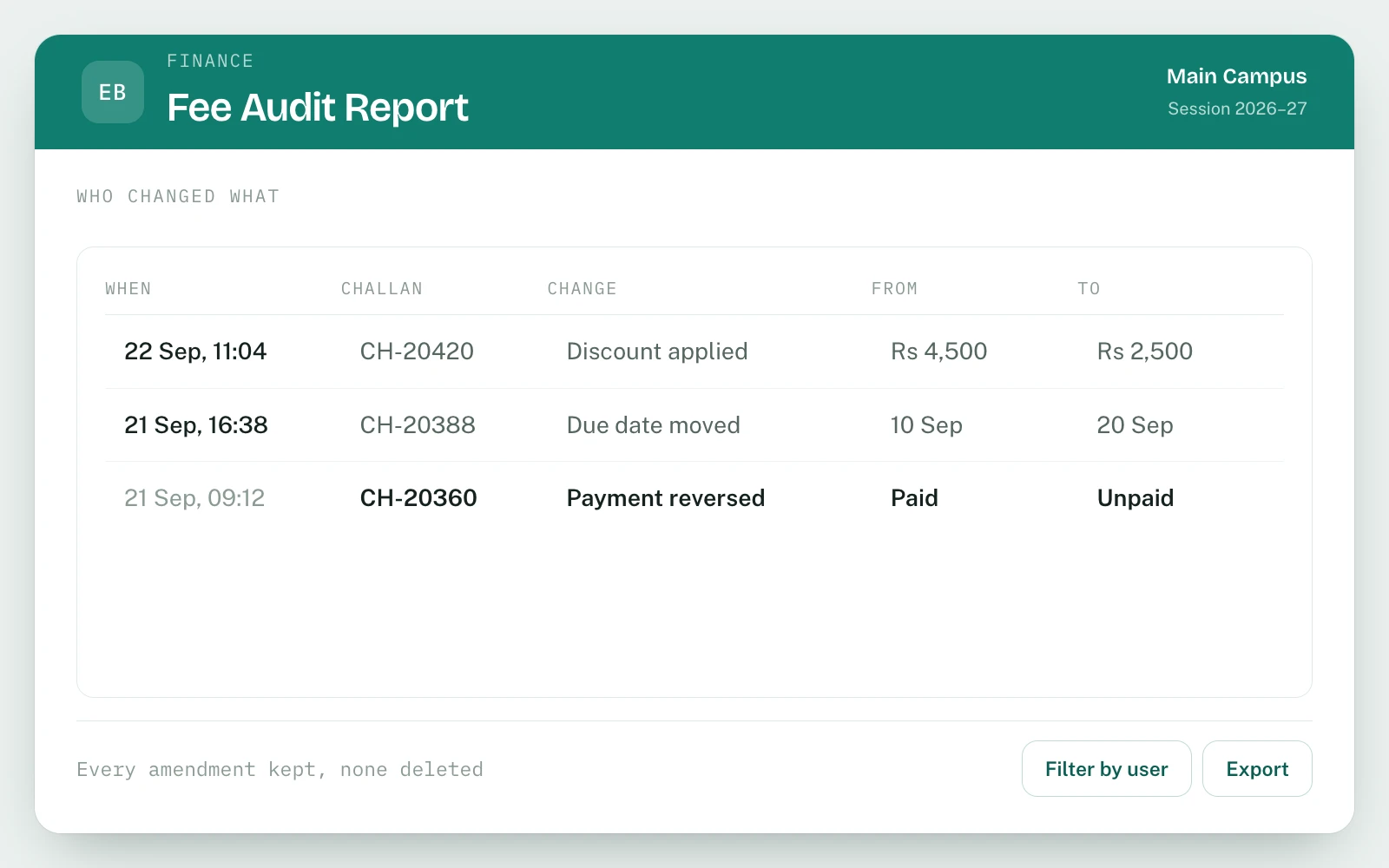Click the Main Campus label
Image resolution: width=1389 pixels, height=868 pixels.
pos(1236,76)
